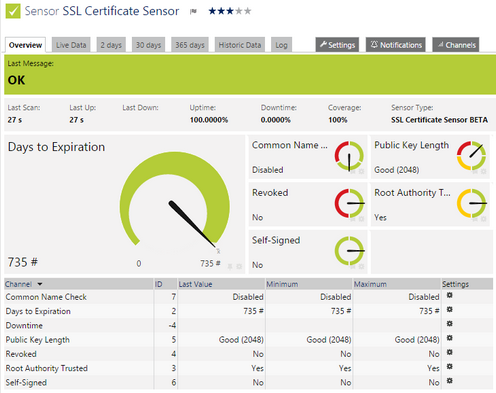Open the Log tab
The width and height of the screenshot is (496, 393).
281,45
